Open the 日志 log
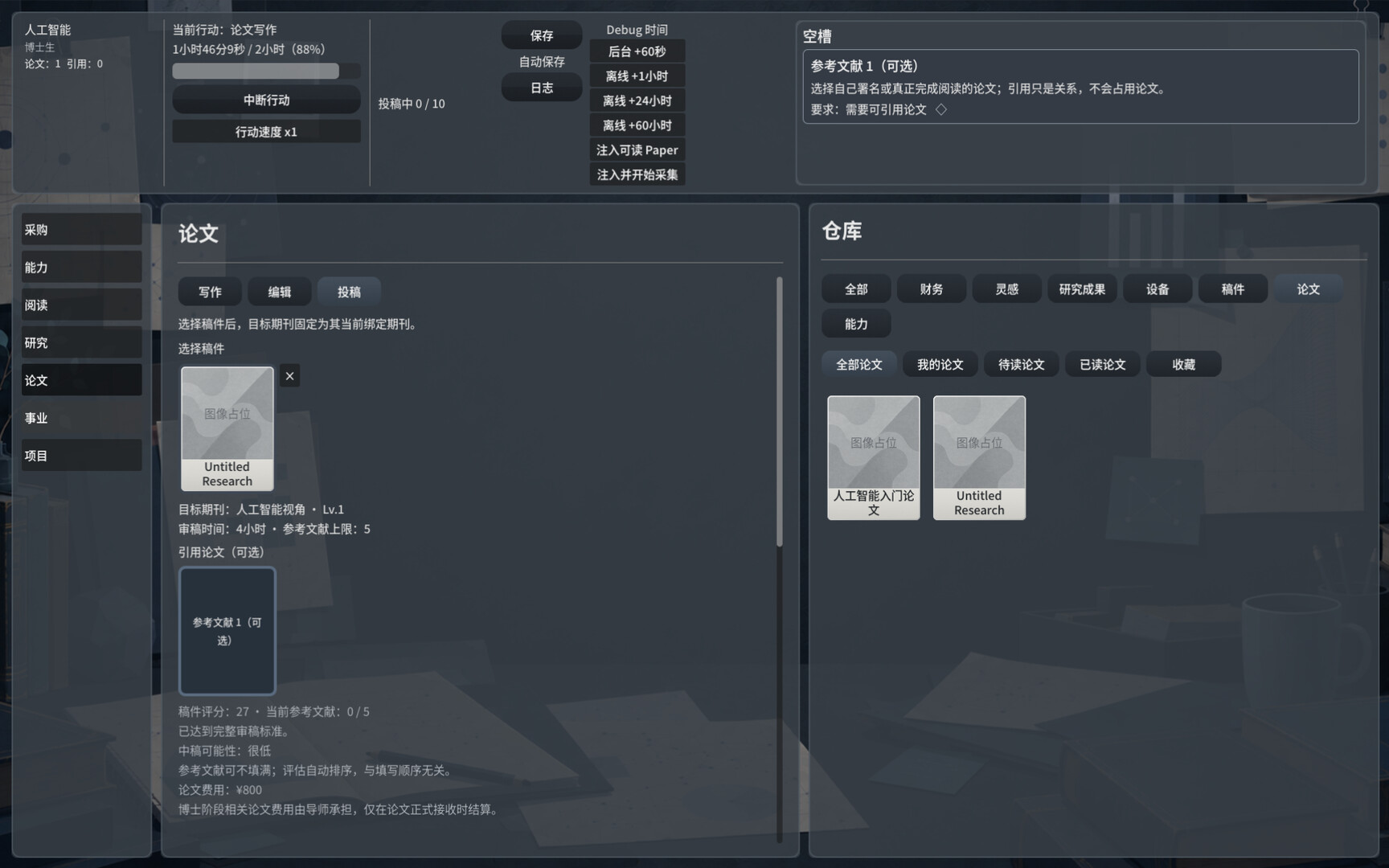Image resolution: width=1389 pixels, height=868 pixels. point(542,88)
